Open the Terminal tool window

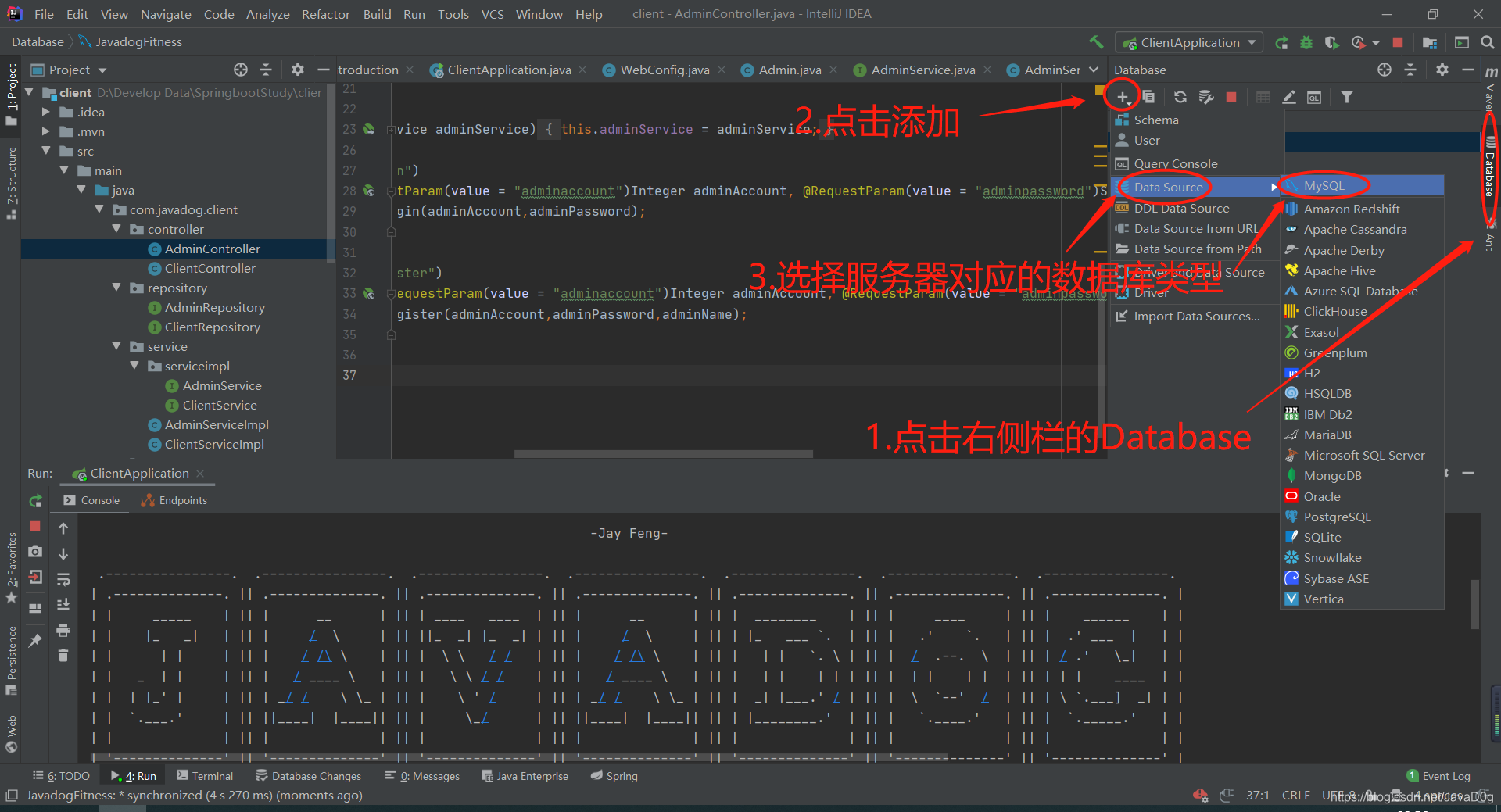(x=205, y=776)
